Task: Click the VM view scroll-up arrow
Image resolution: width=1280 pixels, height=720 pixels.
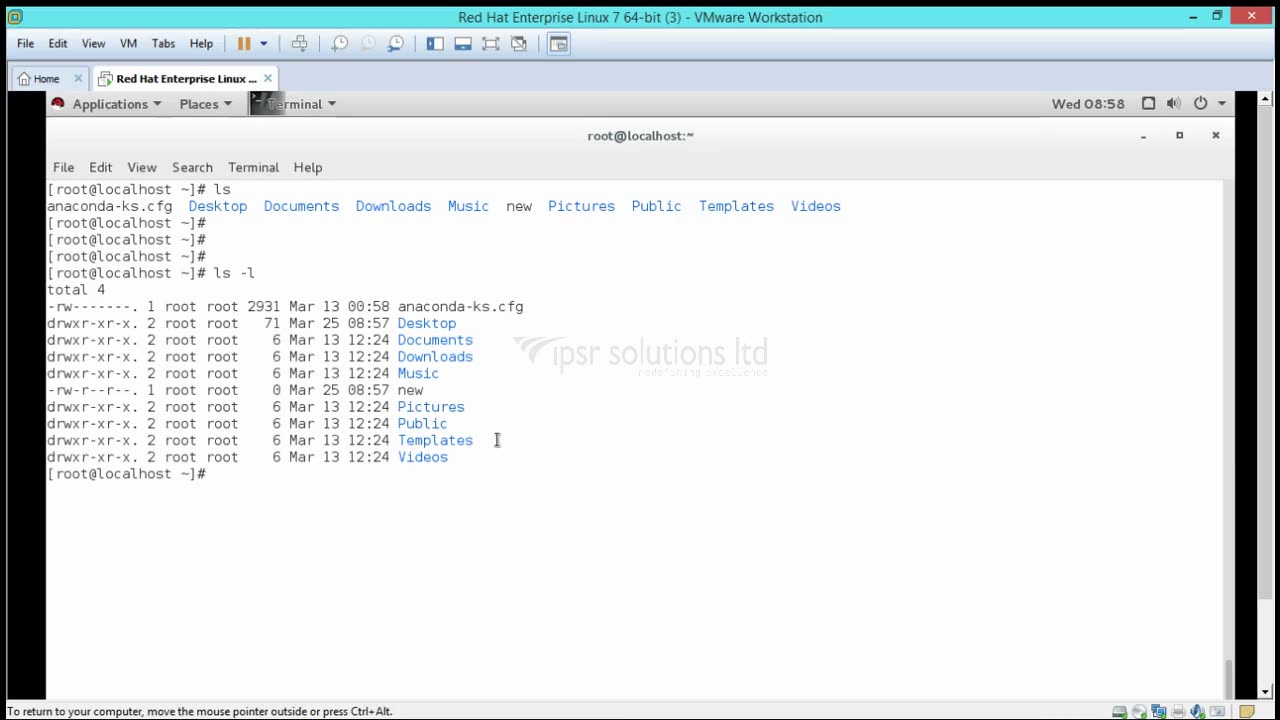Action: coord(1266,99)
